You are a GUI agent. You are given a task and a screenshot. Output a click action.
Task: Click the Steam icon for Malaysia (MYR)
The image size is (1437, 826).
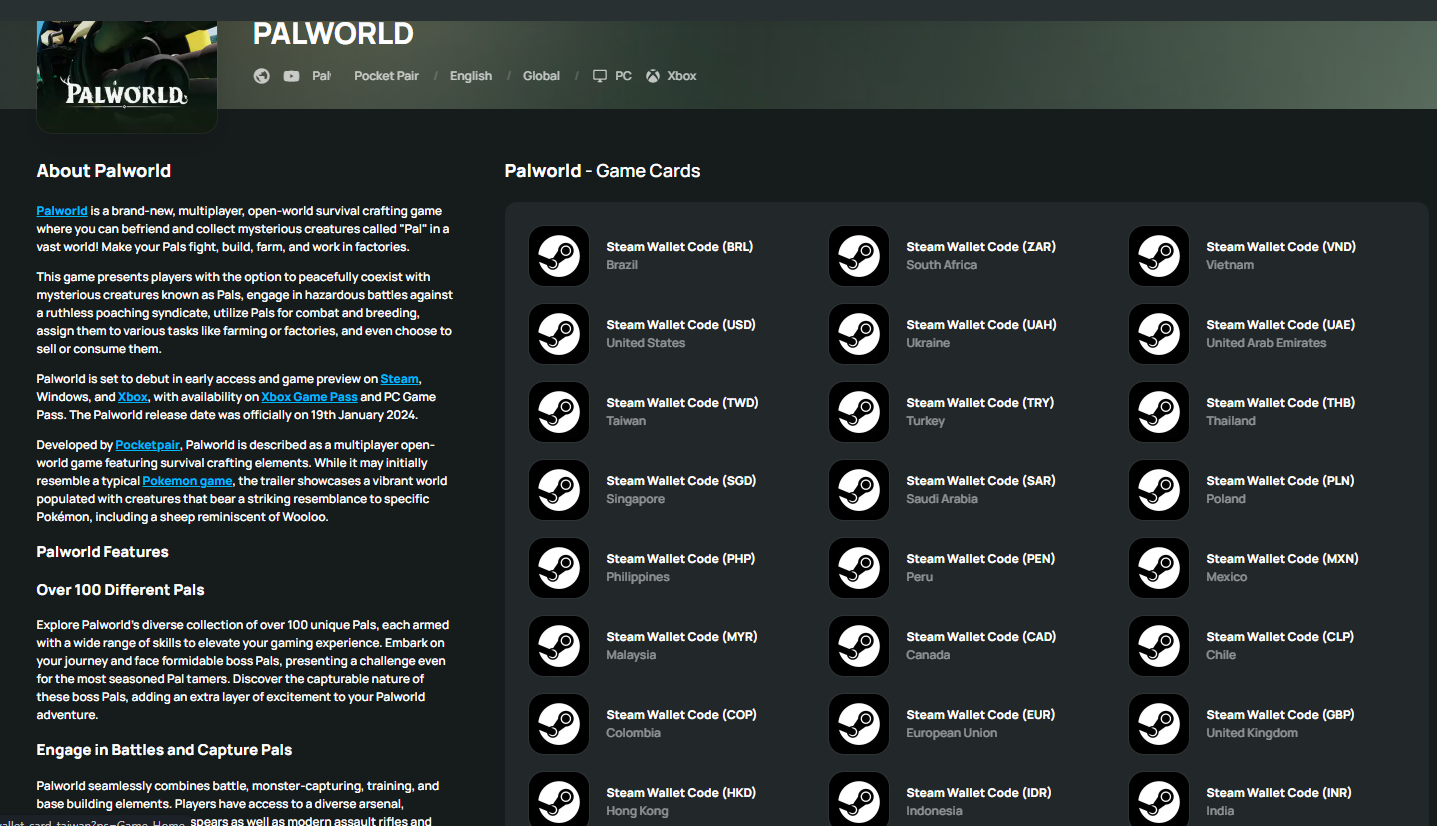pyautogui.click(x=559, y=646)
